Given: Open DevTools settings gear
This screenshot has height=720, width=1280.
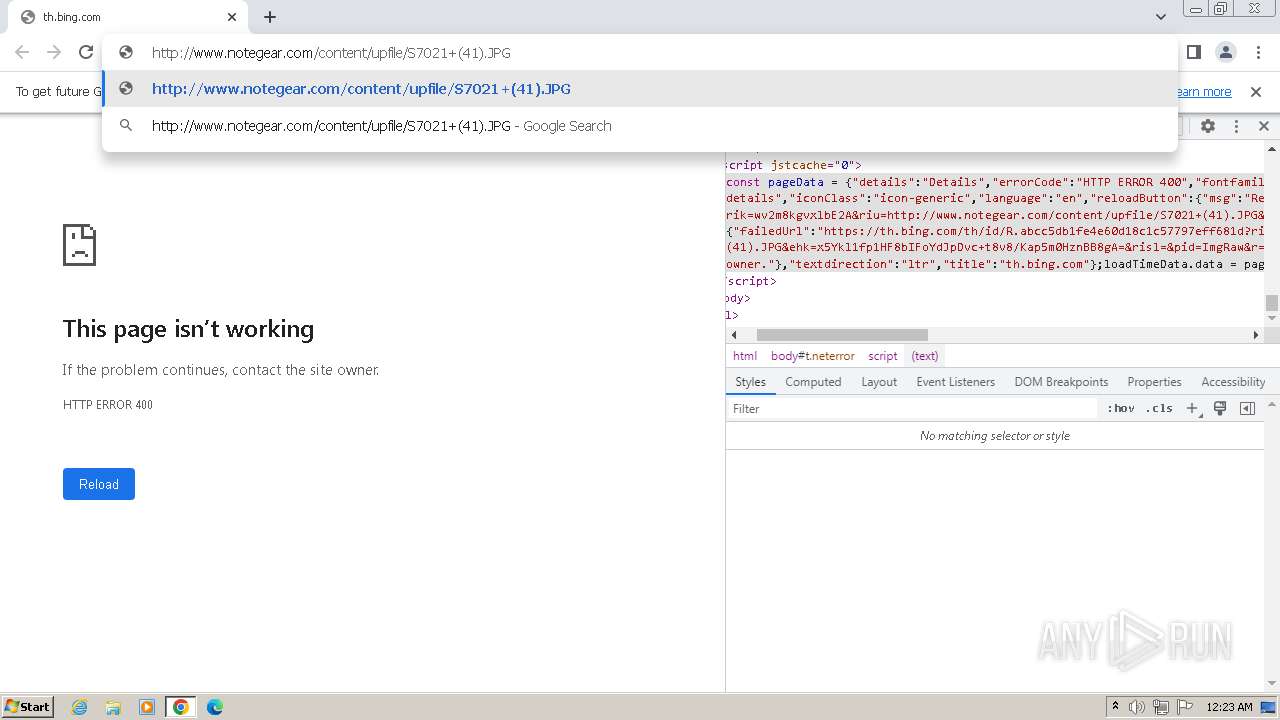Looking at the screenshot, I should 1208,126.
